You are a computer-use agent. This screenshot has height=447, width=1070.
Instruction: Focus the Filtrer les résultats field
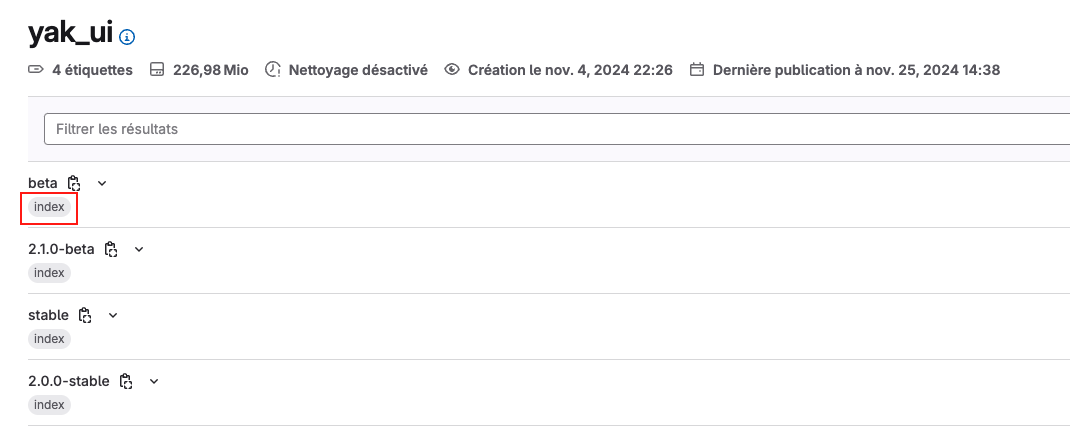556,129
